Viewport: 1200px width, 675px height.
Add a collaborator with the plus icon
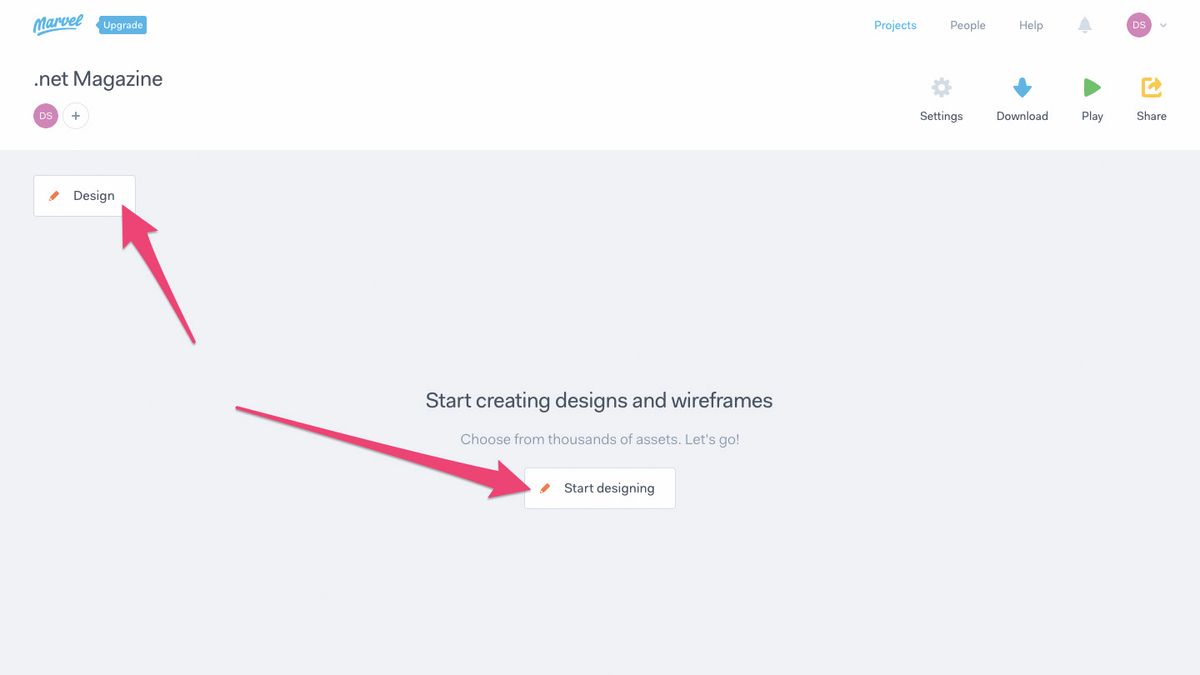coord(76,115)
